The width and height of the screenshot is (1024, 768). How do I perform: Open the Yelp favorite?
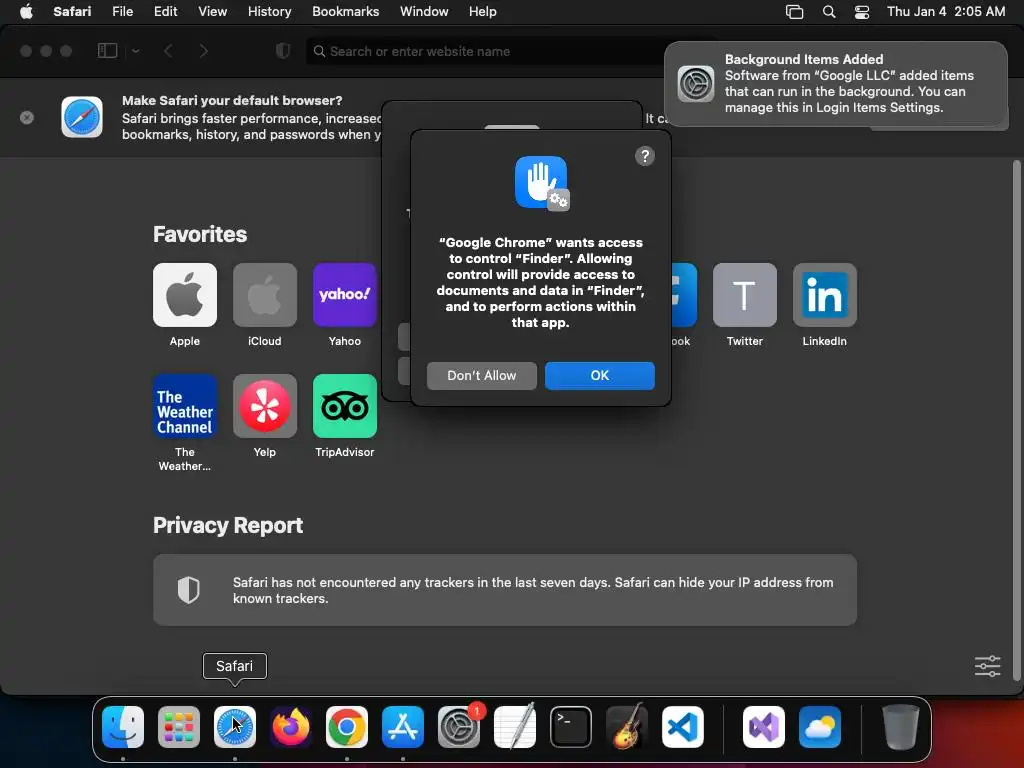click(264, 406)
